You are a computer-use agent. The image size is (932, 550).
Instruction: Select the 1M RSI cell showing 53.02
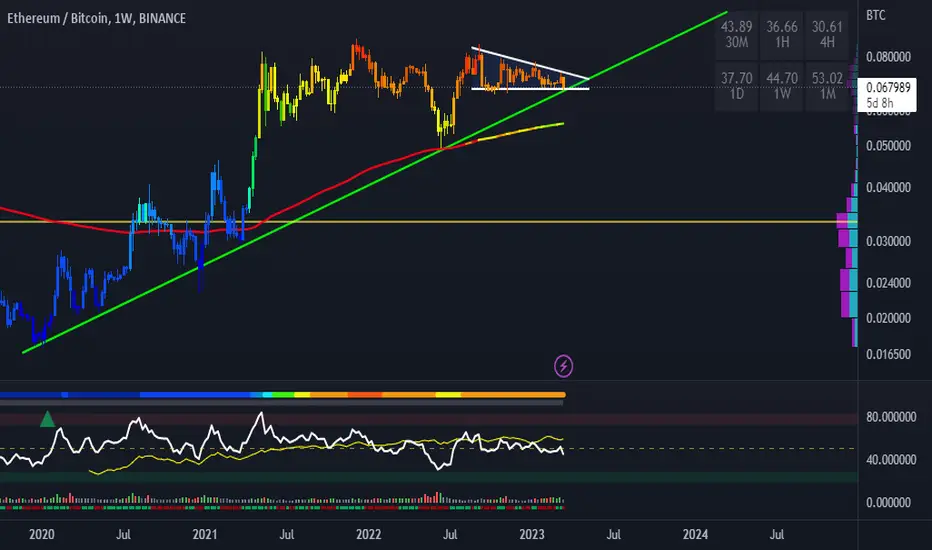pos(827,86)
